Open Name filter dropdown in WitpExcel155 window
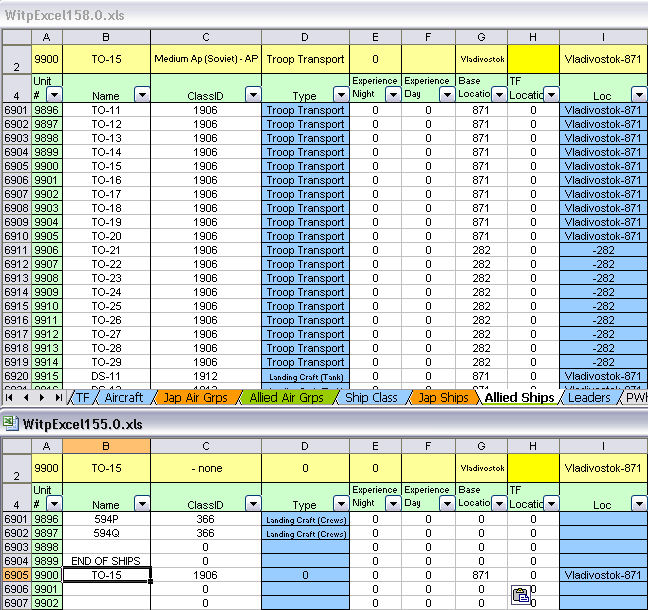Image resolution: width=648 pixels, height=610 pixels. [x=142, y=504]
